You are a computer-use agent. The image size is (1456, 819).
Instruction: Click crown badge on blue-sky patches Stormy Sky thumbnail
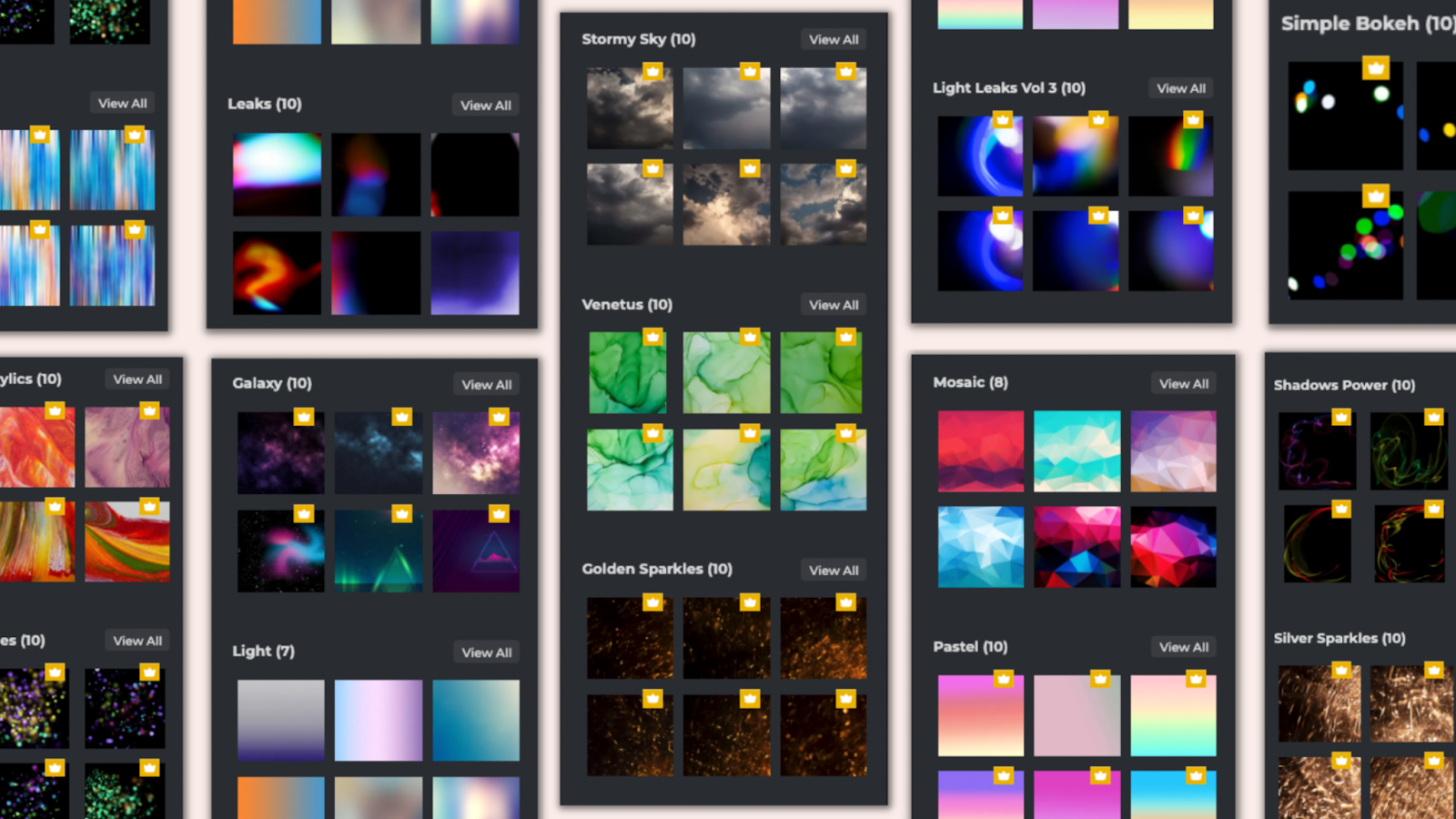pyautogui.click(x=846, y=168)
